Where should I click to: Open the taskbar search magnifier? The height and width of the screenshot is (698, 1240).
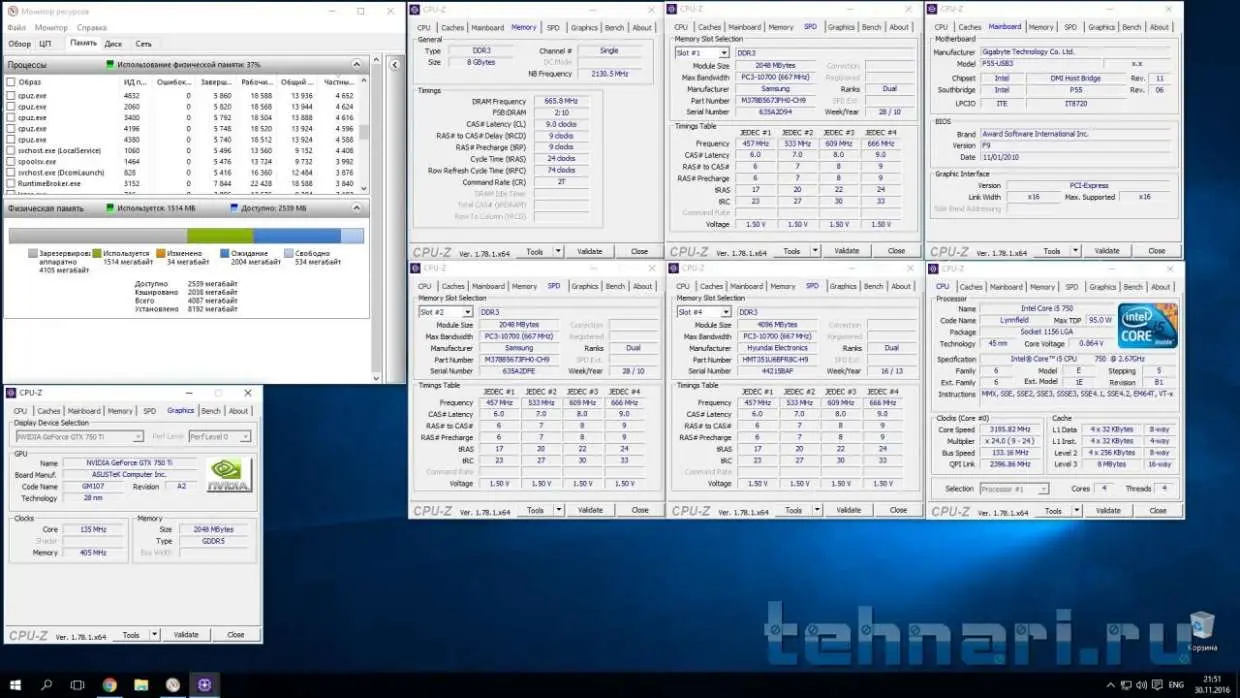tap(46, 685)
